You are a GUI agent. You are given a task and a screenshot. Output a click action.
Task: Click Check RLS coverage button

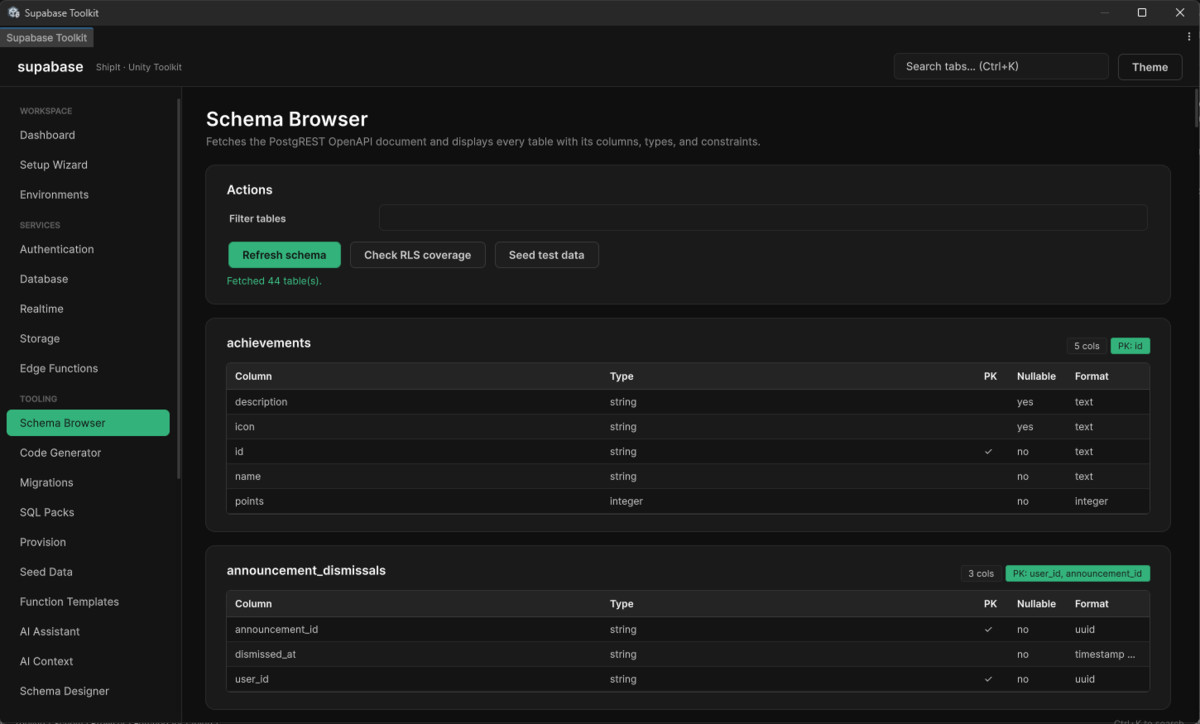point(417,255)
